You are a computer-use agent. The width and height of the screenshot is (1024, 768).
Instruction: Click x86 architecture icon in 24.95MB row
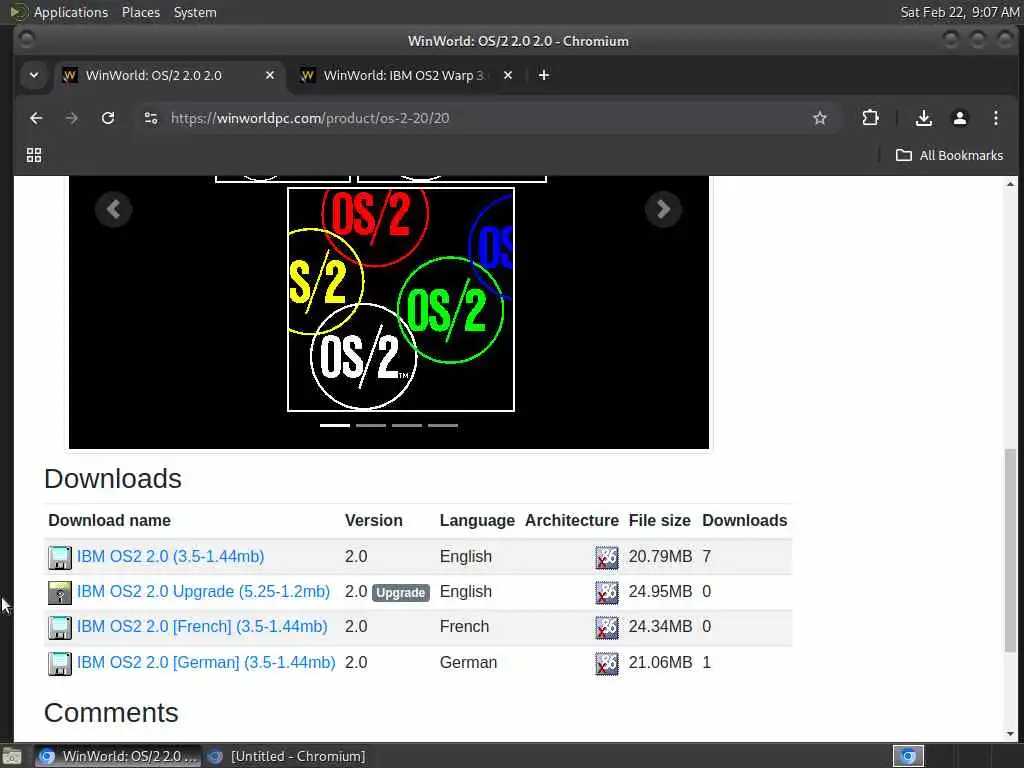coord(607,593)
